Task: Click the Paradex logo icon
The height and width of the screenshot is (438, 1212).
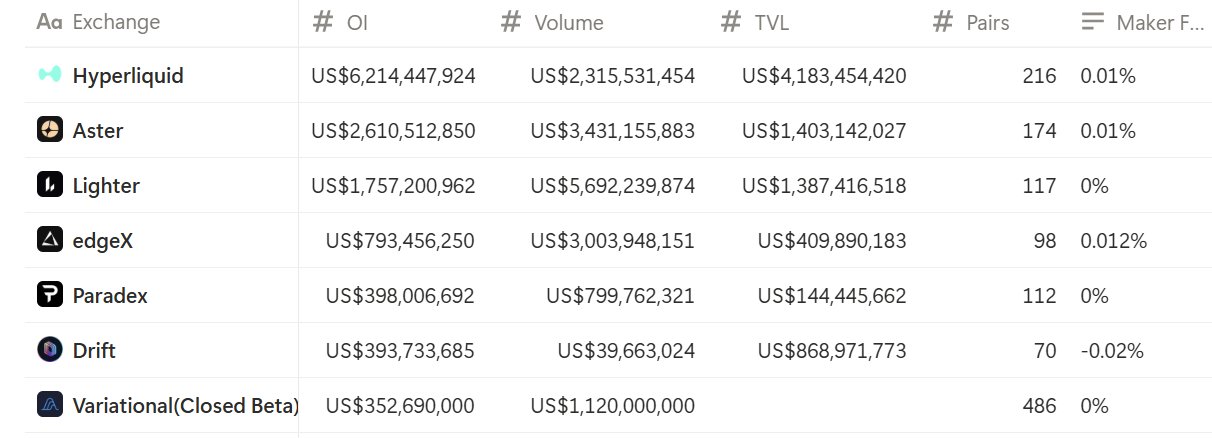Action: (x=50, y=295)
